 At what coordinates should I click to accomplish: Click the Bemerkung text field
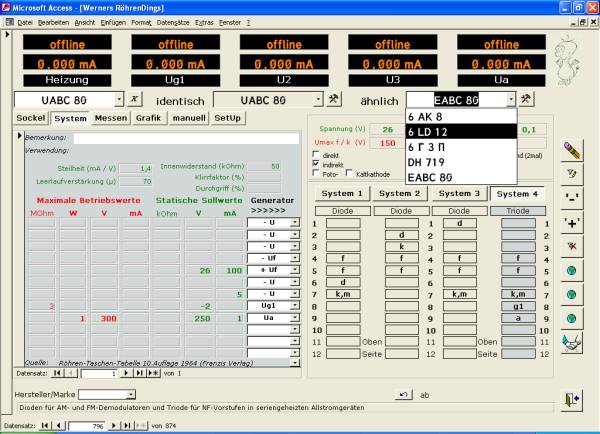pos(186,138)
